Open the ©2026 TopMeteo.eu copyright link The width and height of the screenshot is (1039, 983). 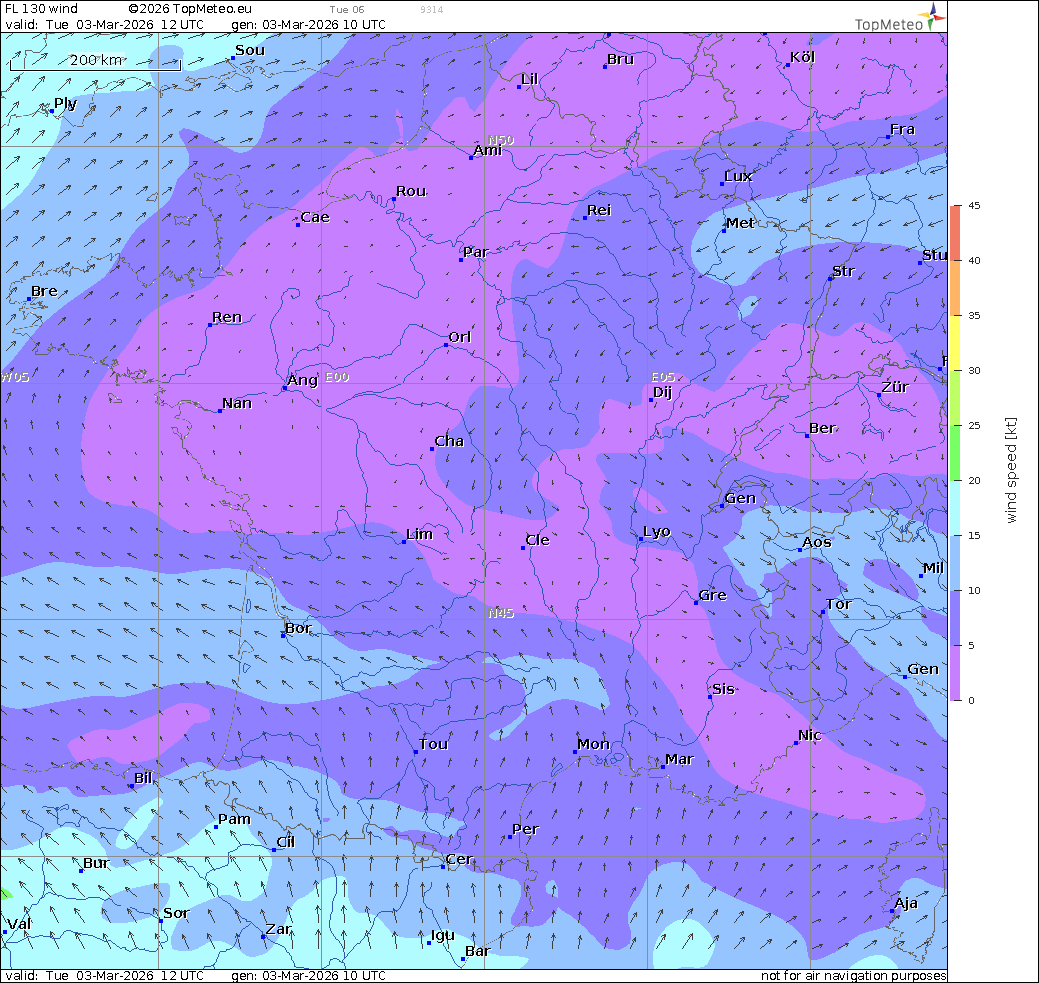click(x=190, y=9)
